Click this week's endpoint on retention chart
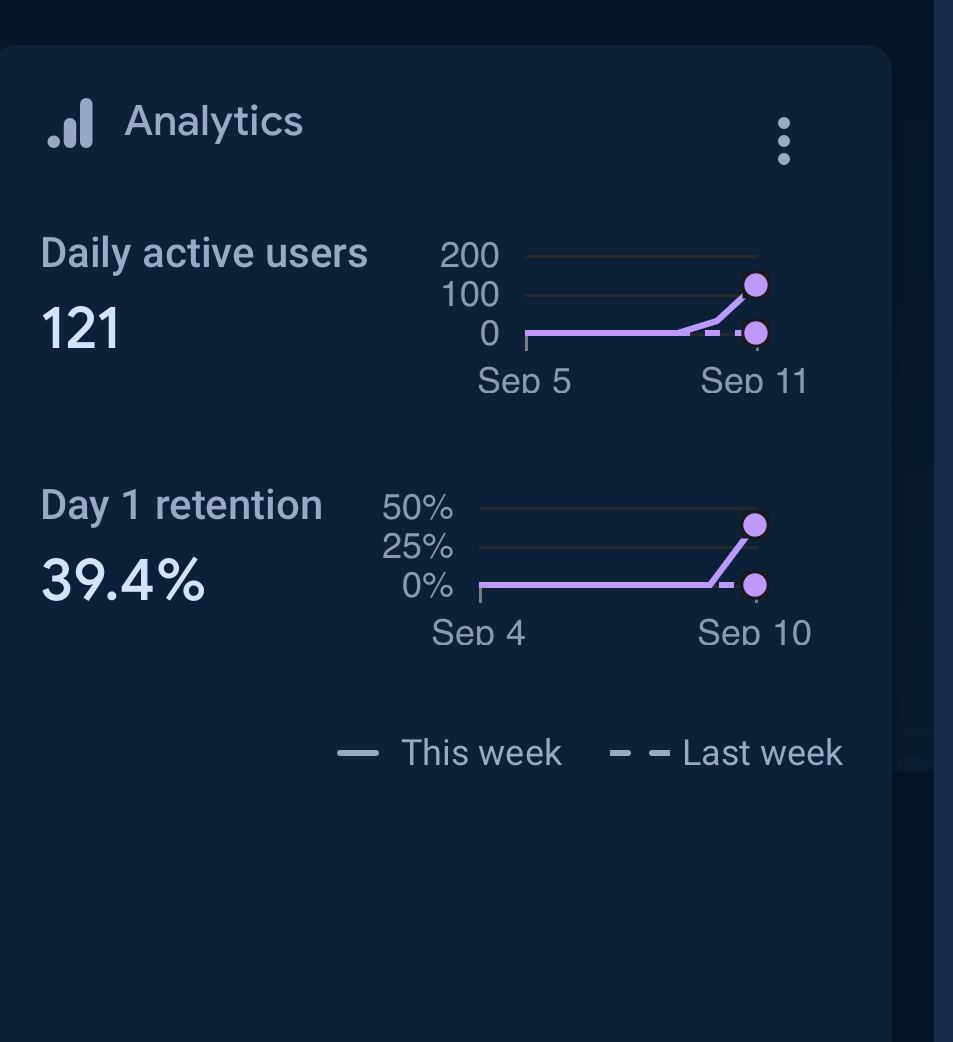 pos(754,525)
